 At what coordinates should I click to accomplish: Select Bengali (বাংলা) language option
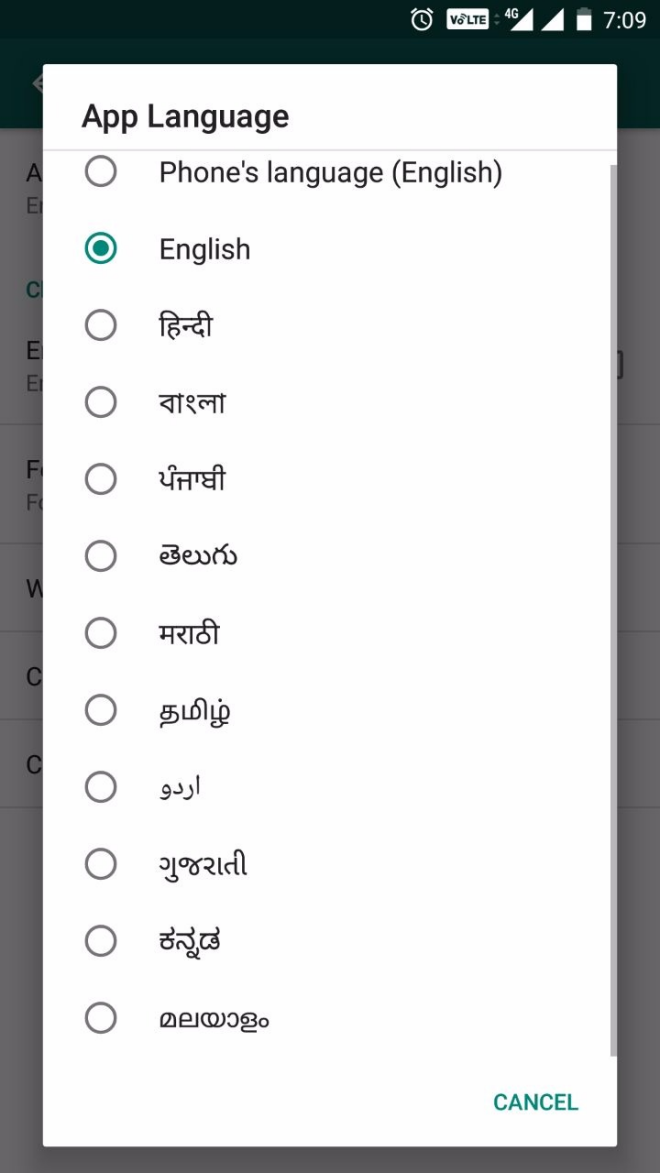[101, 403]
